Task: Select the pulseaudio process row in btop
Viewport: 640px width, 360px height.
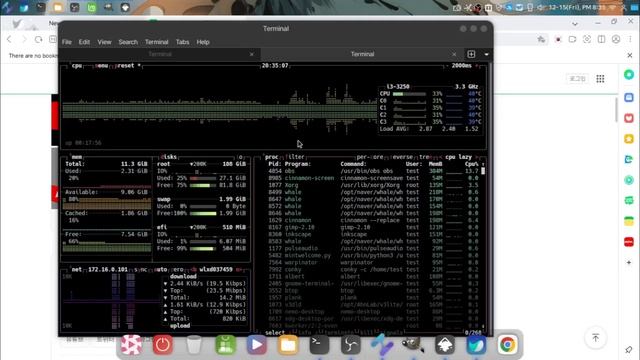Action: 373,248
